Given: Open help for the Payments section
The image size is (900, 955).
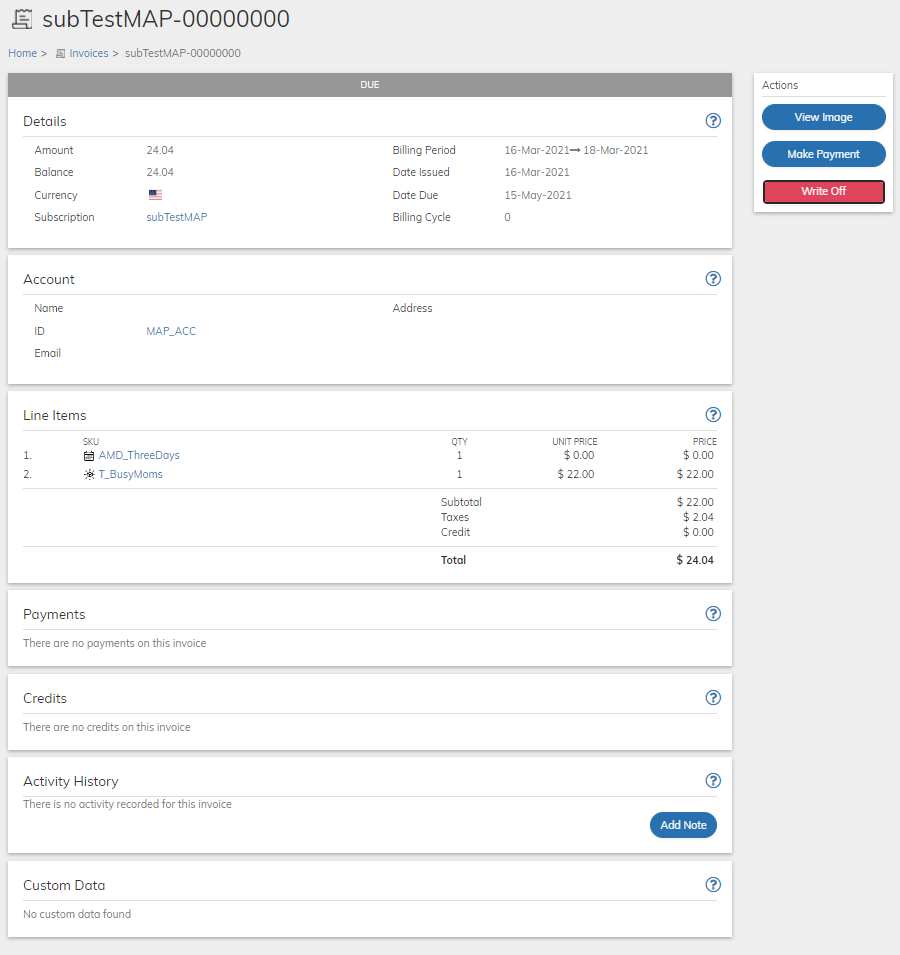Looking at the screenshot, I should click(x=712, y=614).
